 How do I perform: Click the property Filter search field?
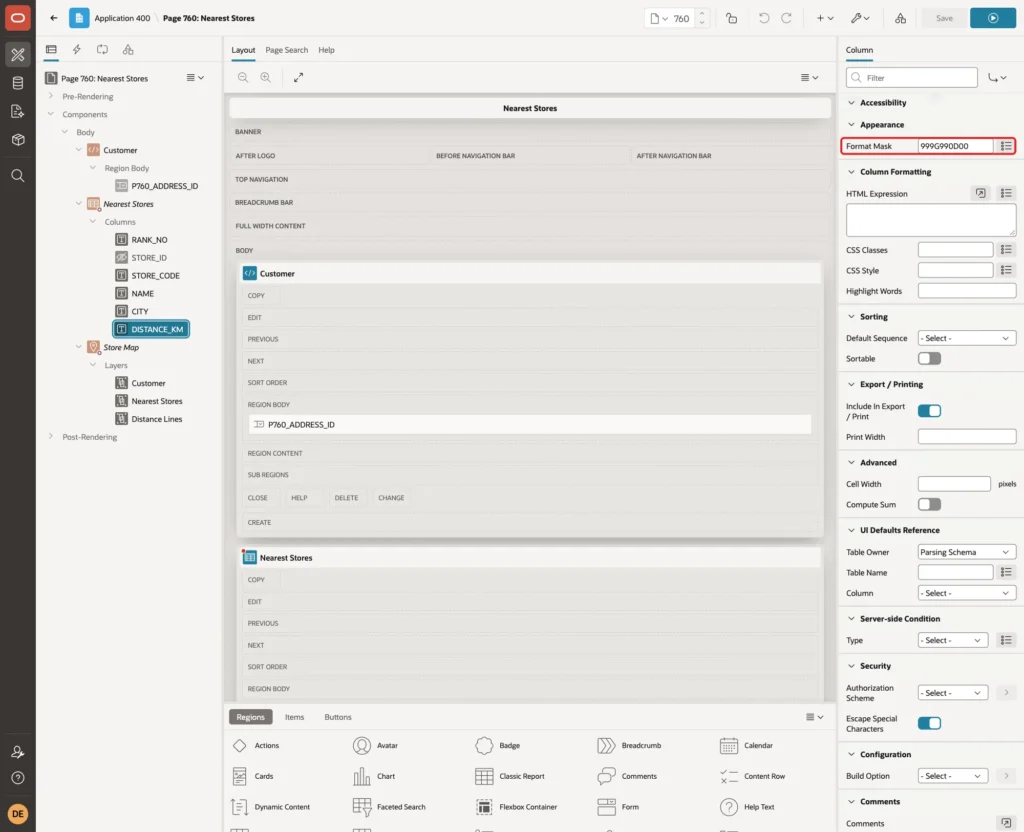pyautogui.click(x=912, y=78)
